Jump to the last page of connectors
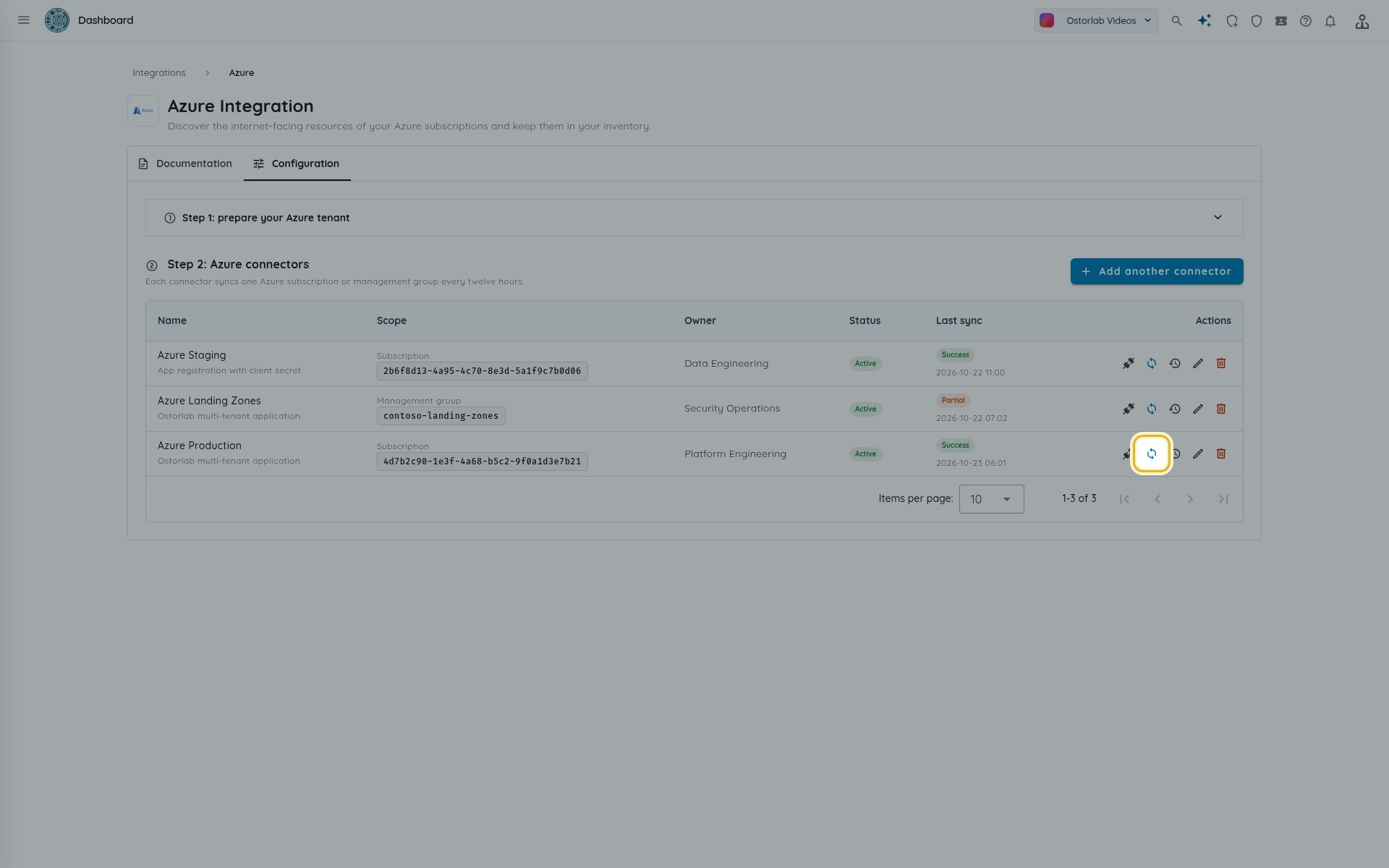This screenshot has height=868, width=1389. [1223, 499]
